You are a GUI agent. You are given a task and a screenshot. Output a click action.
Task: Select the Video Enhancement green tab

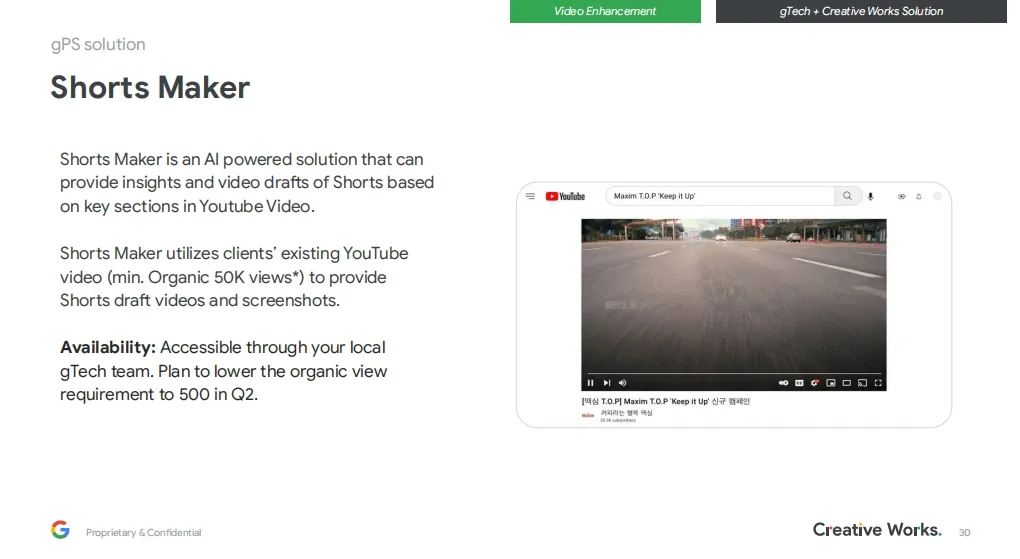tap(605, 11)
